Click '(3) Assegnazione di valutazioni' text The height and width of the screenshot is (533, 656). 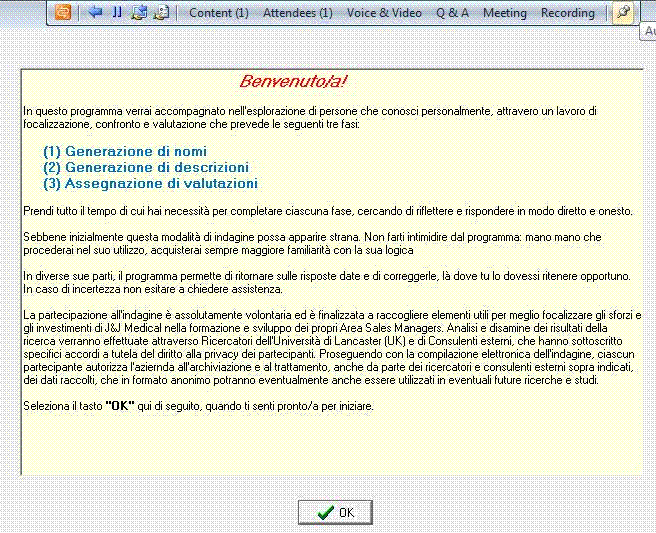(x=151, y=184)
